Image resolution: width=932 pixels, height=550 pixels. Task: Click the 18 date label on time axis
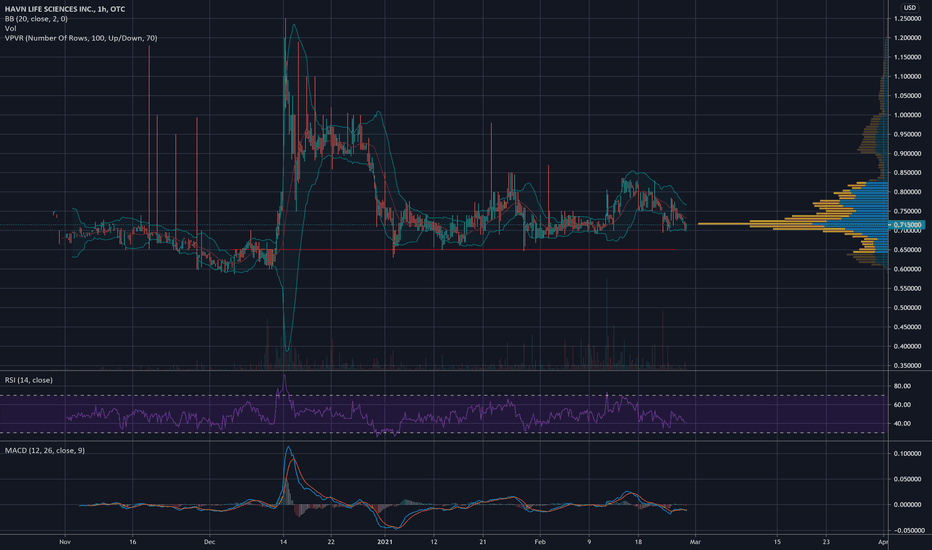(x=638, y=542)
